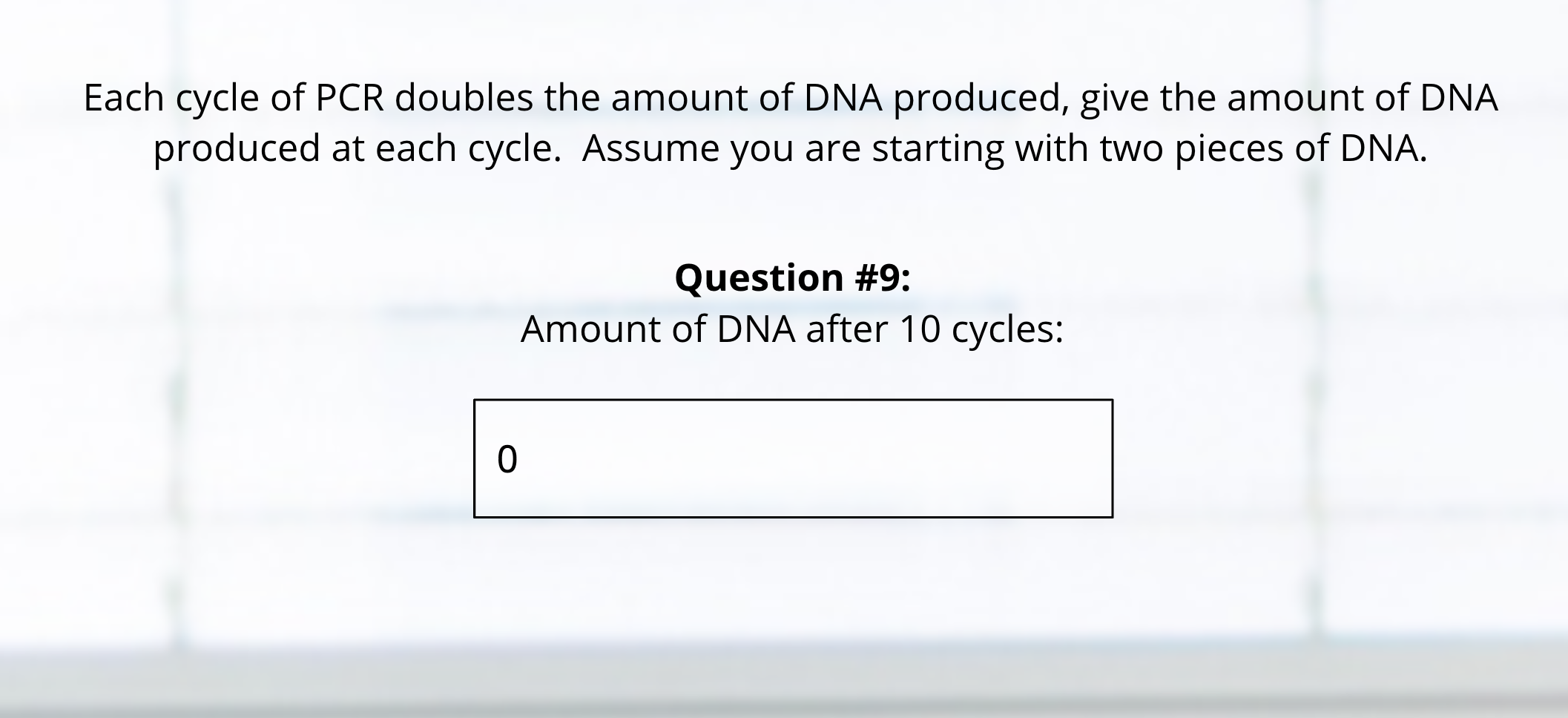The height and width of the screenshot is (718, 1568).
Task: Click the word 'starting' in the instruction text
Action: coord(938,149)
